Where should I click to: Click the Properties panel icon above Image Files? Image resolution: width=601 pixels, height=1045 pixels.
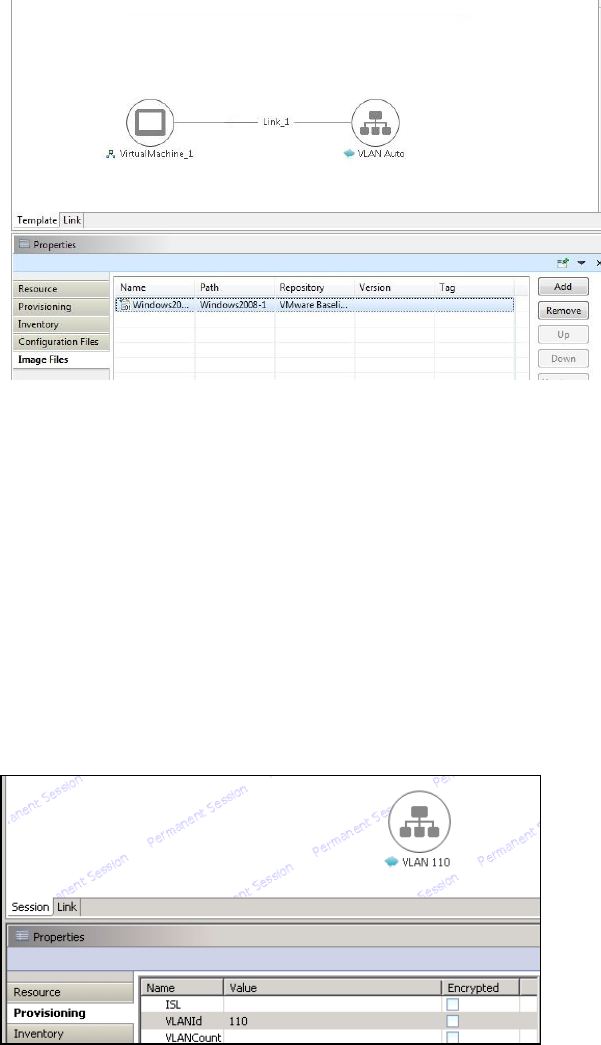pyautogui.click(x=25, y=244)
